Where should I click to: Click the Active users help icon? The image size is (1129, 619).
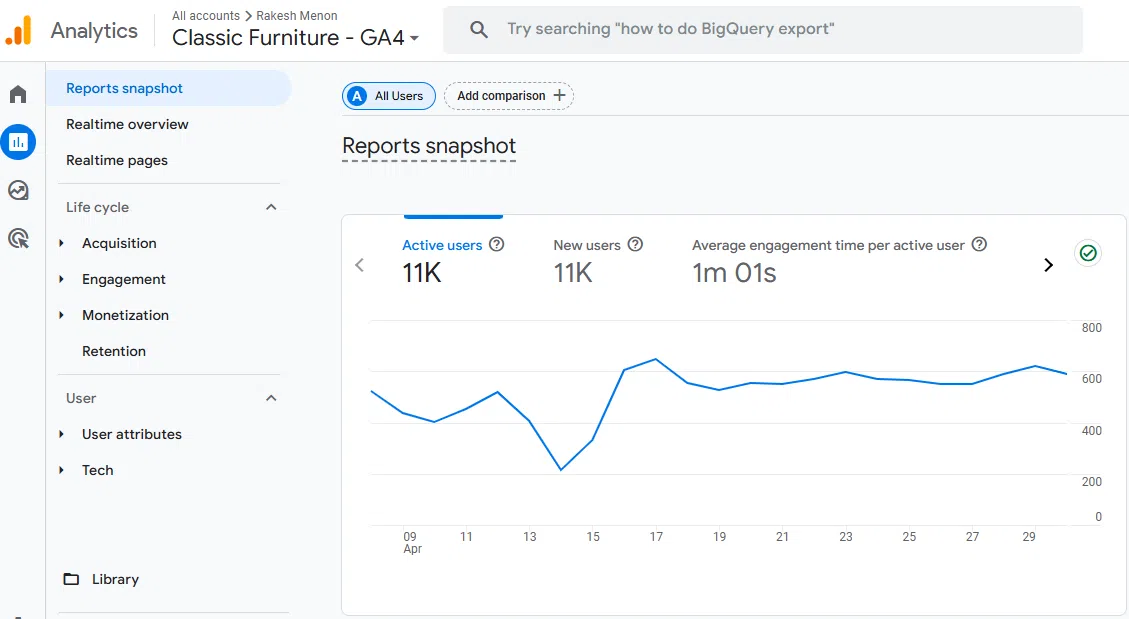point(497,245)
